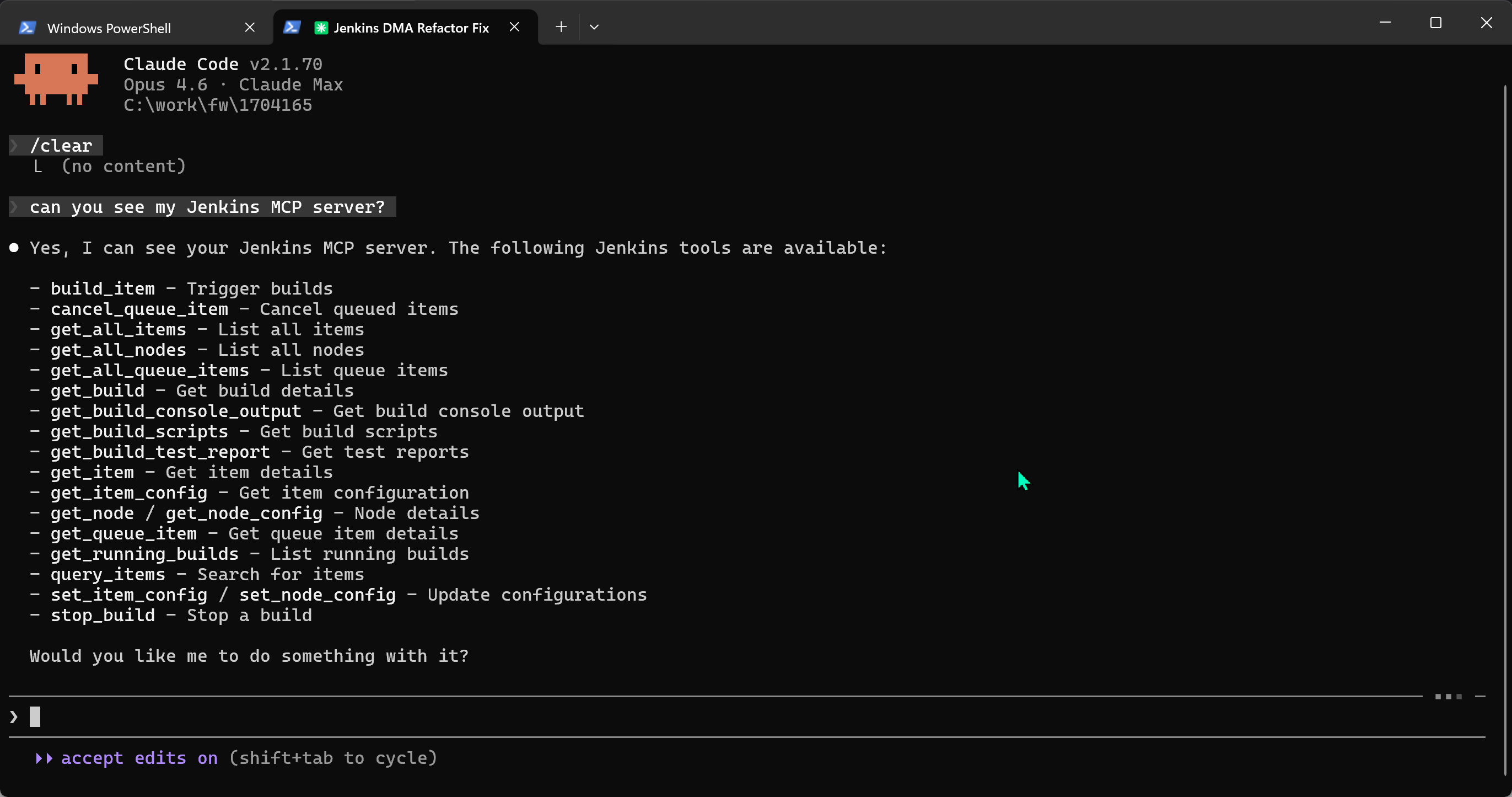Focus the prompt input line
Image resolution: width=1512 pixels, height=797 pixels.
coord(352,716)
